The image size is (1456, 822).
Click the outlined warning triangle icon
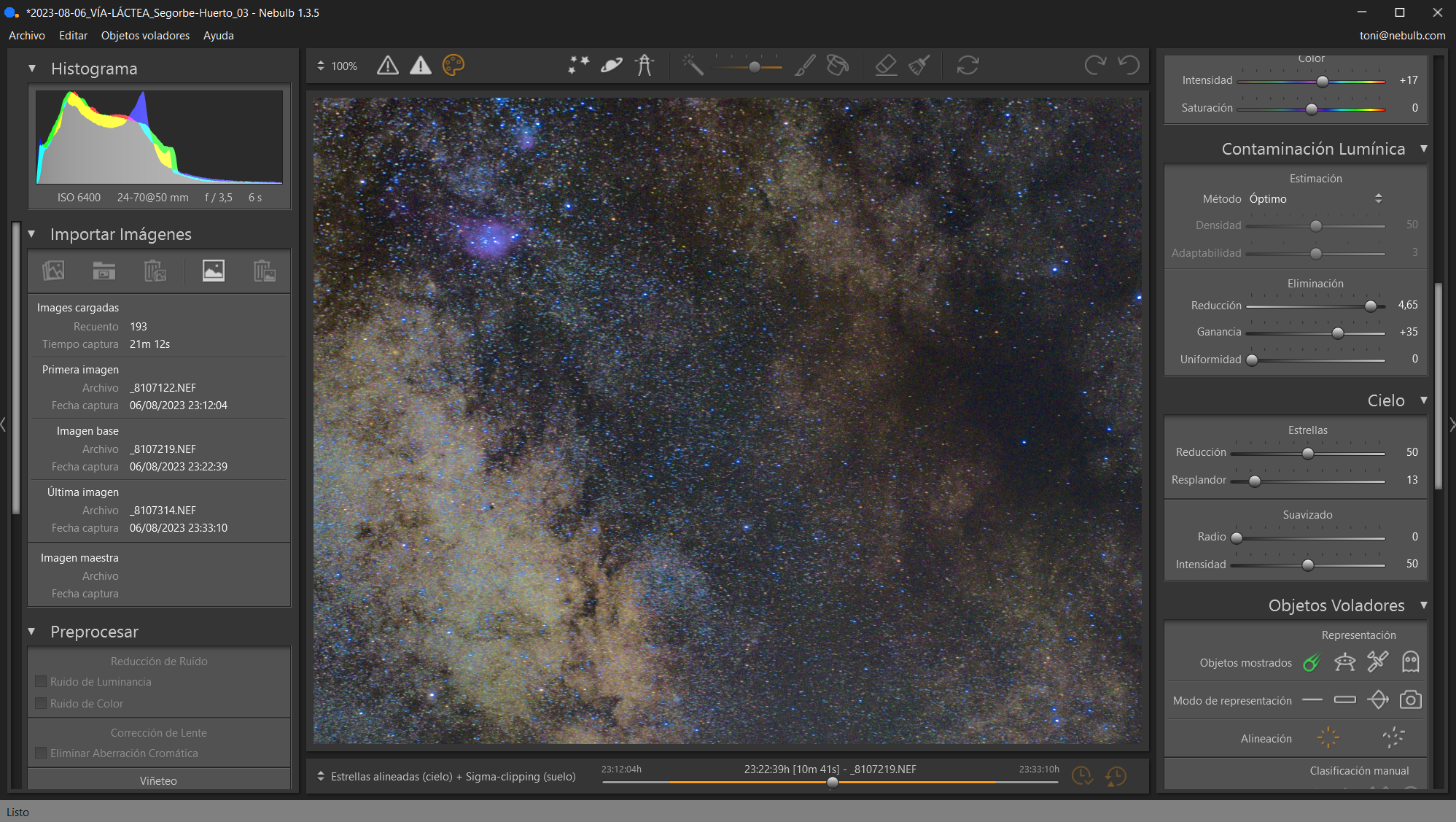pyautogui.click(x=388, y=66)
